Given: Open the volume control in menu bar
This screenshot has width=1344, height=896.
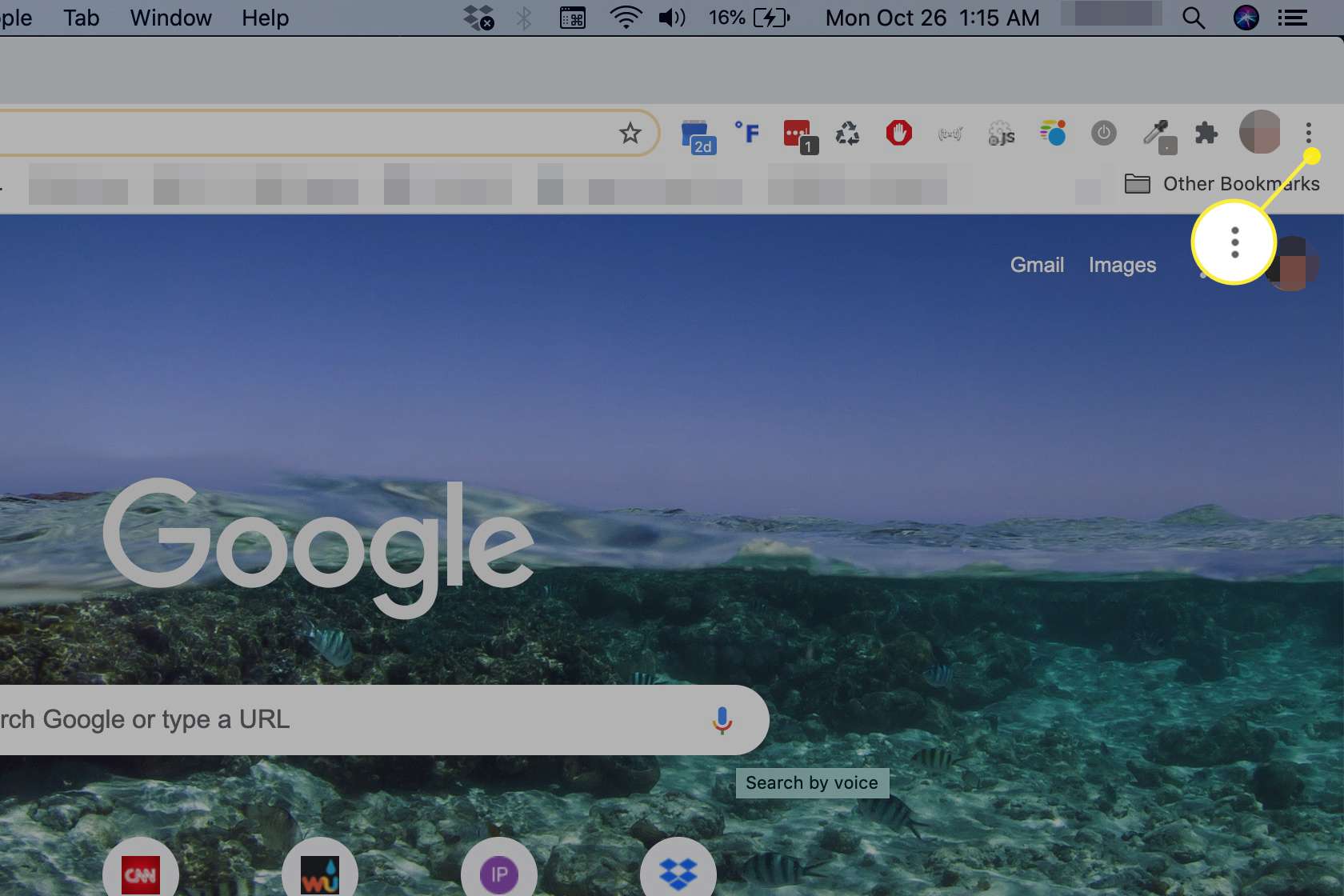Looking at the screenshot, I should click(672, 18).
